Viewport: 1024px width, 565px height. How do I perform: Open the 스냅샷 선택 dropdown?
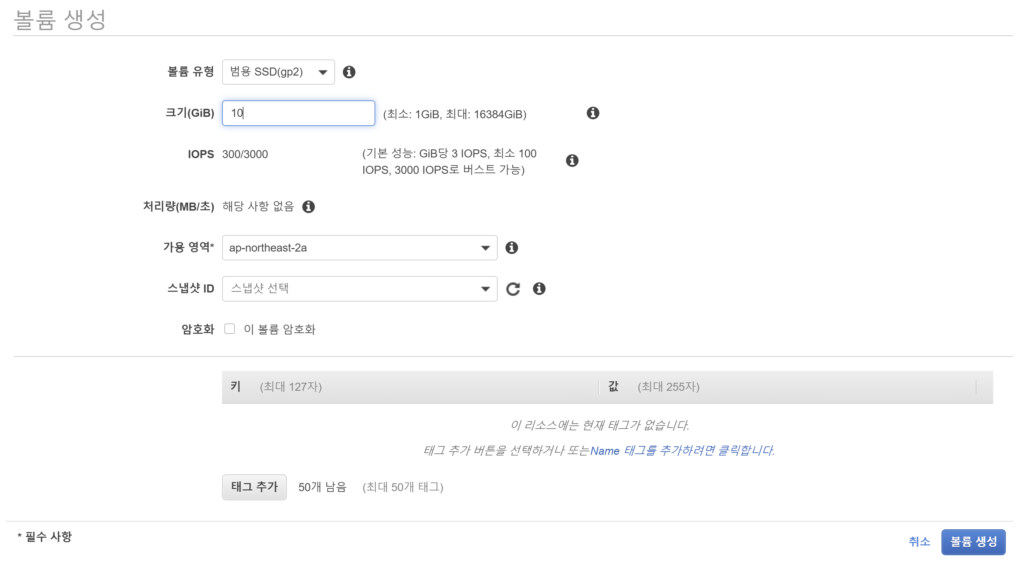click(x=359, y=289)
